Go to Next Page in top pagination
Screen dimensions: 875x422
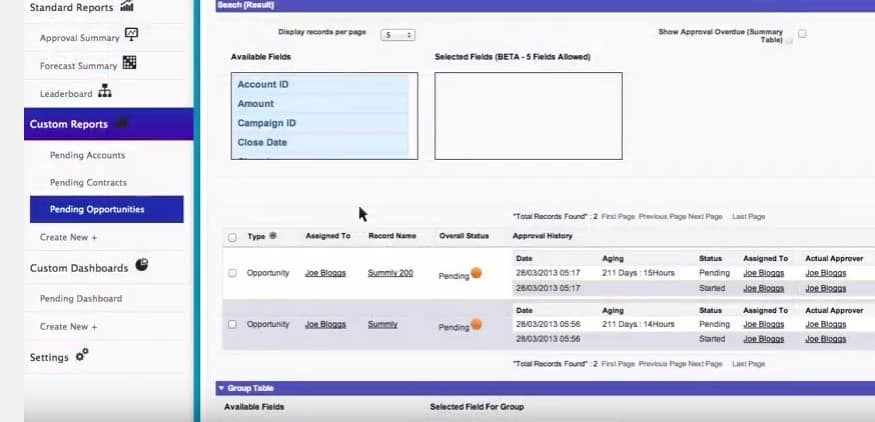704,216
